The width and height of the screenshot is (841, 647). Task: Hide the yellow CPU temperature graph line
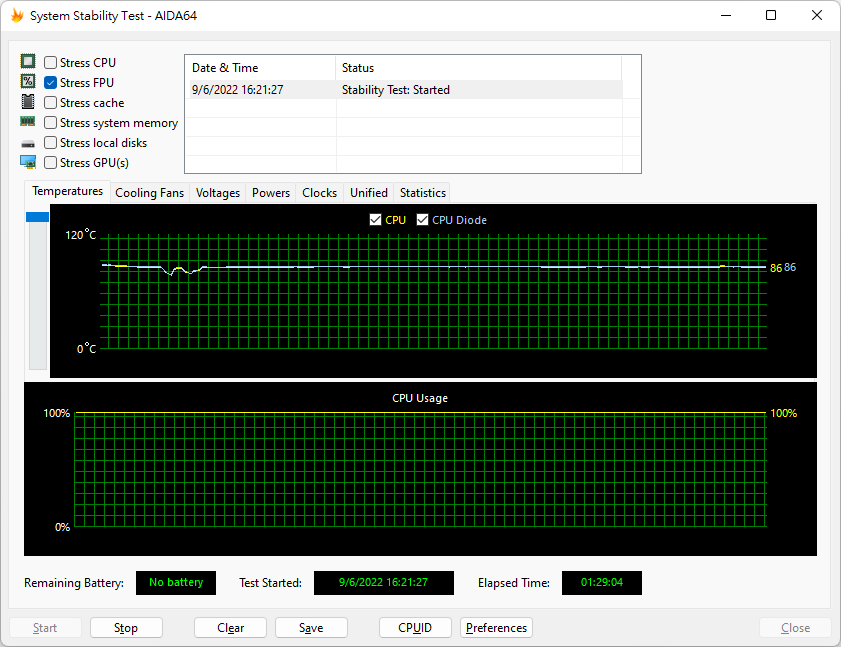375,219
